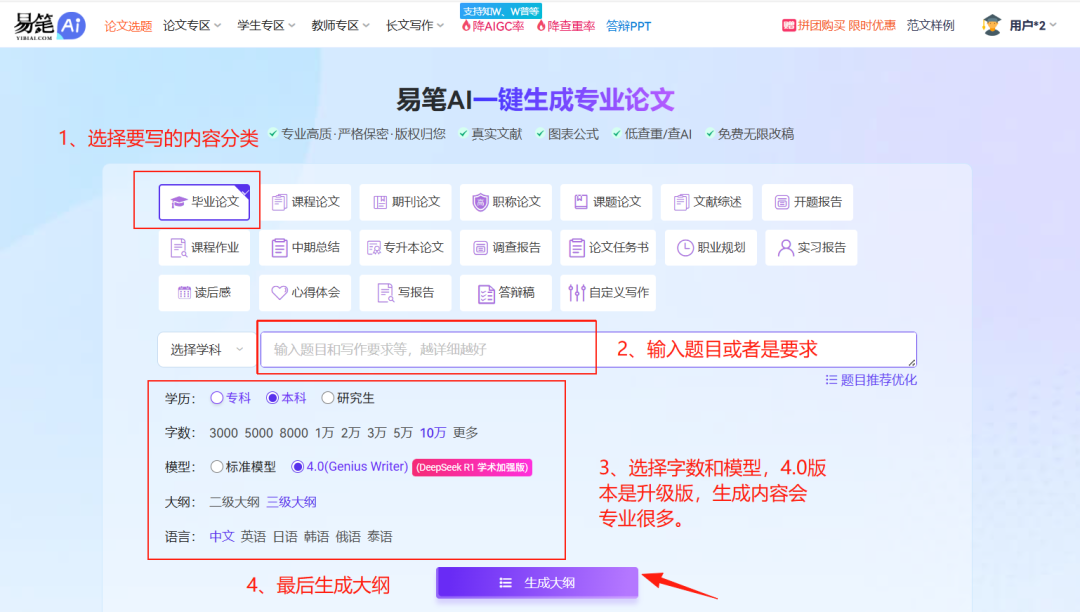The height and width of the screenshot is (612, 1080).
Task: Select the 毕业论文 graduation cap category
Action: [x=204, y=202]
